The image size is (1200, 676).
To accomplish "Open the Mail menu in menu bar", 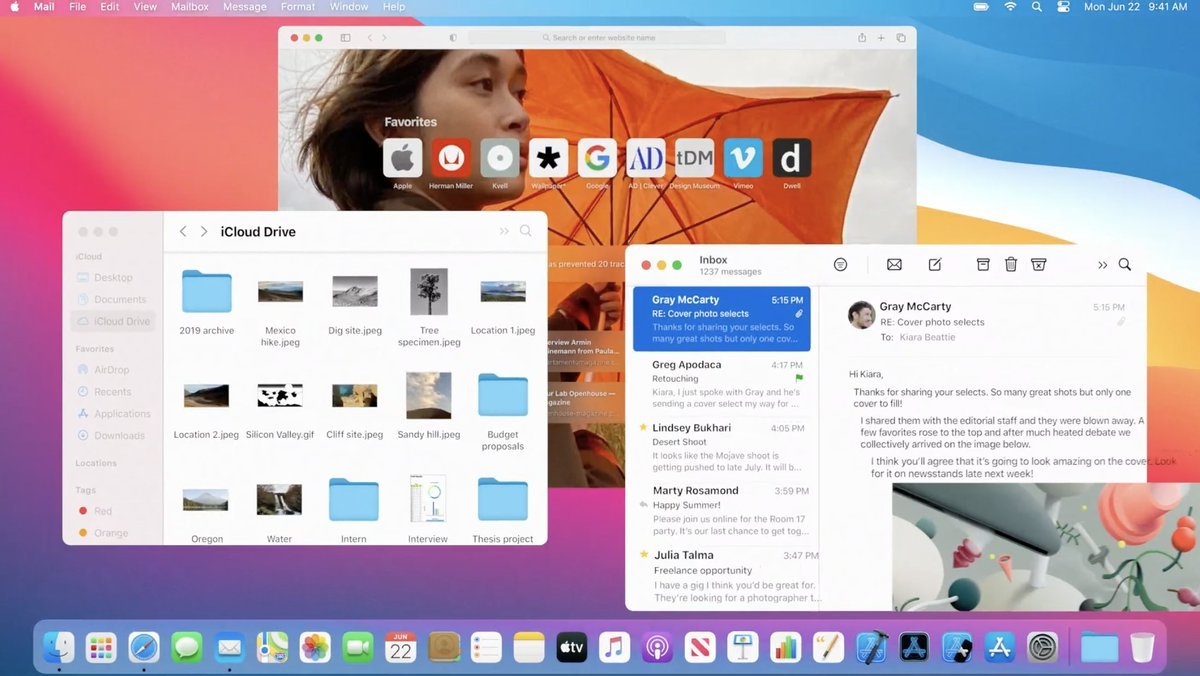I will coord(44,7).
